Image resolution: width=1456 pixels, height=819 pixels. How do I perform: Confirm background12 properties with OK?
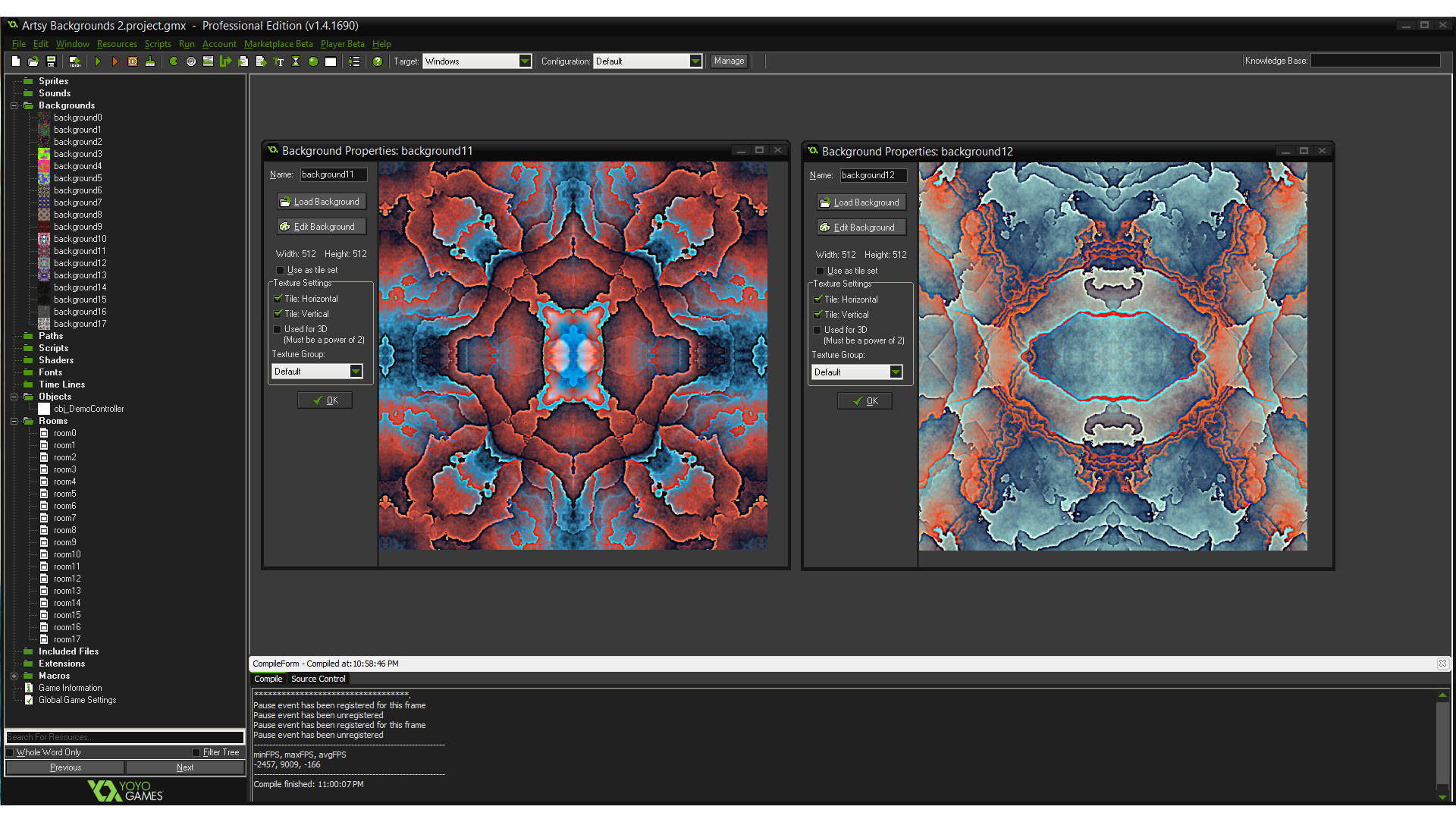[x=864, y=400]
